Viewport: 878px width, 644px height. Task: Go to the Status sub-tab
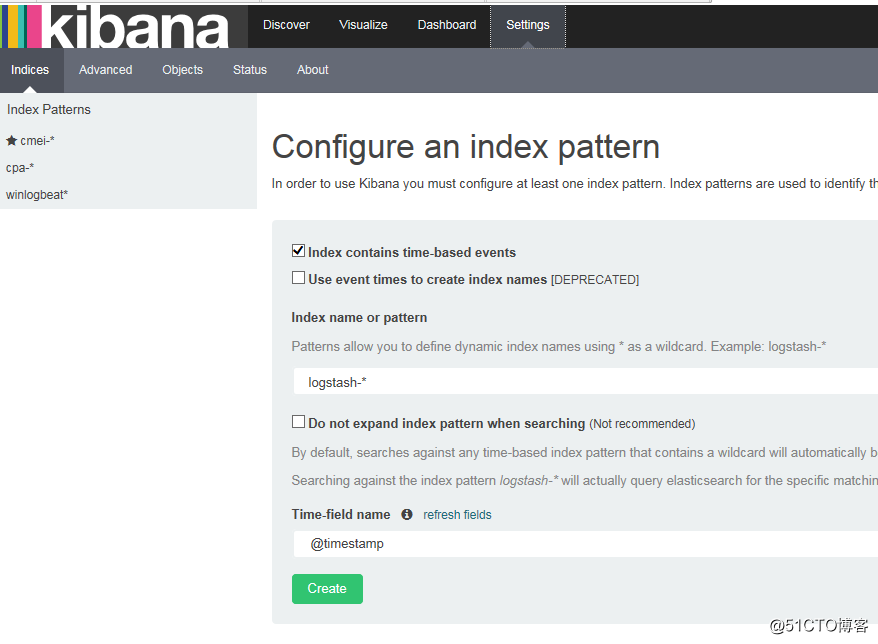tap(250, 70)
